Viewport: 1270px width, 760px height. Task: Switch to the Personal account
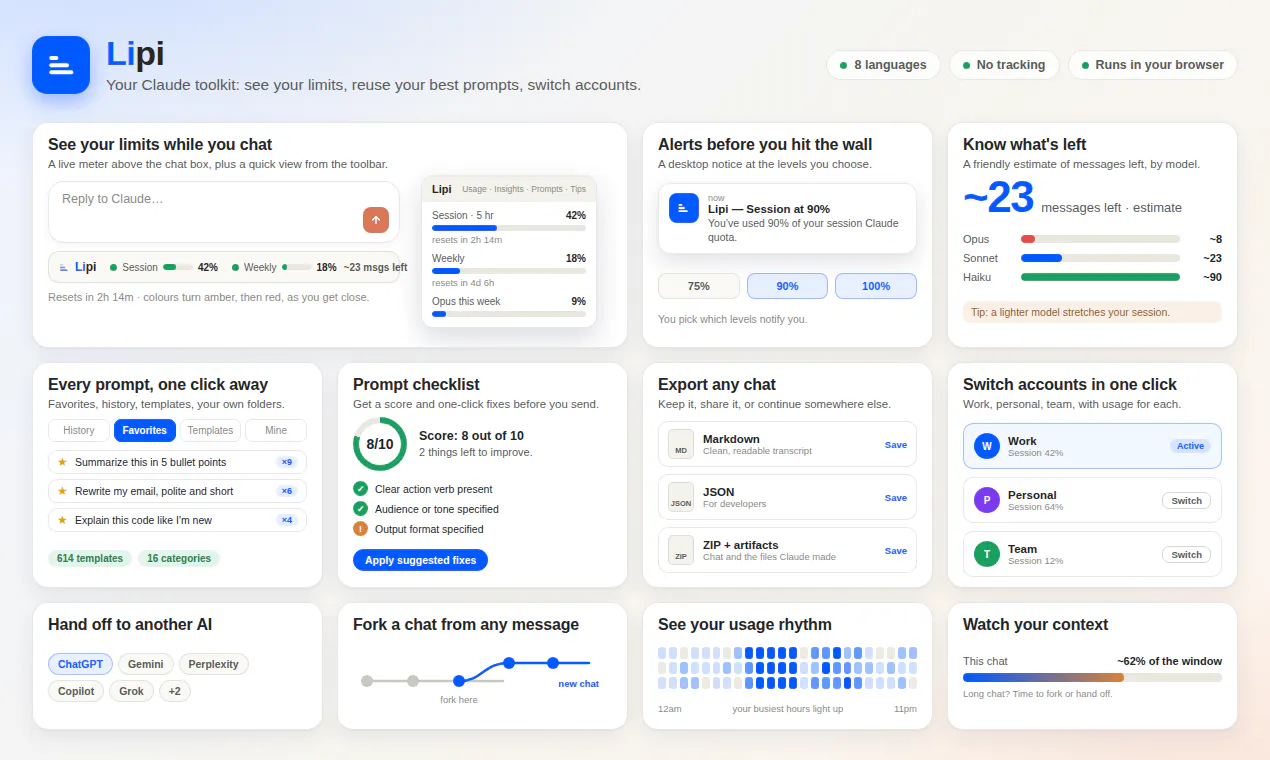[1186, 500]
